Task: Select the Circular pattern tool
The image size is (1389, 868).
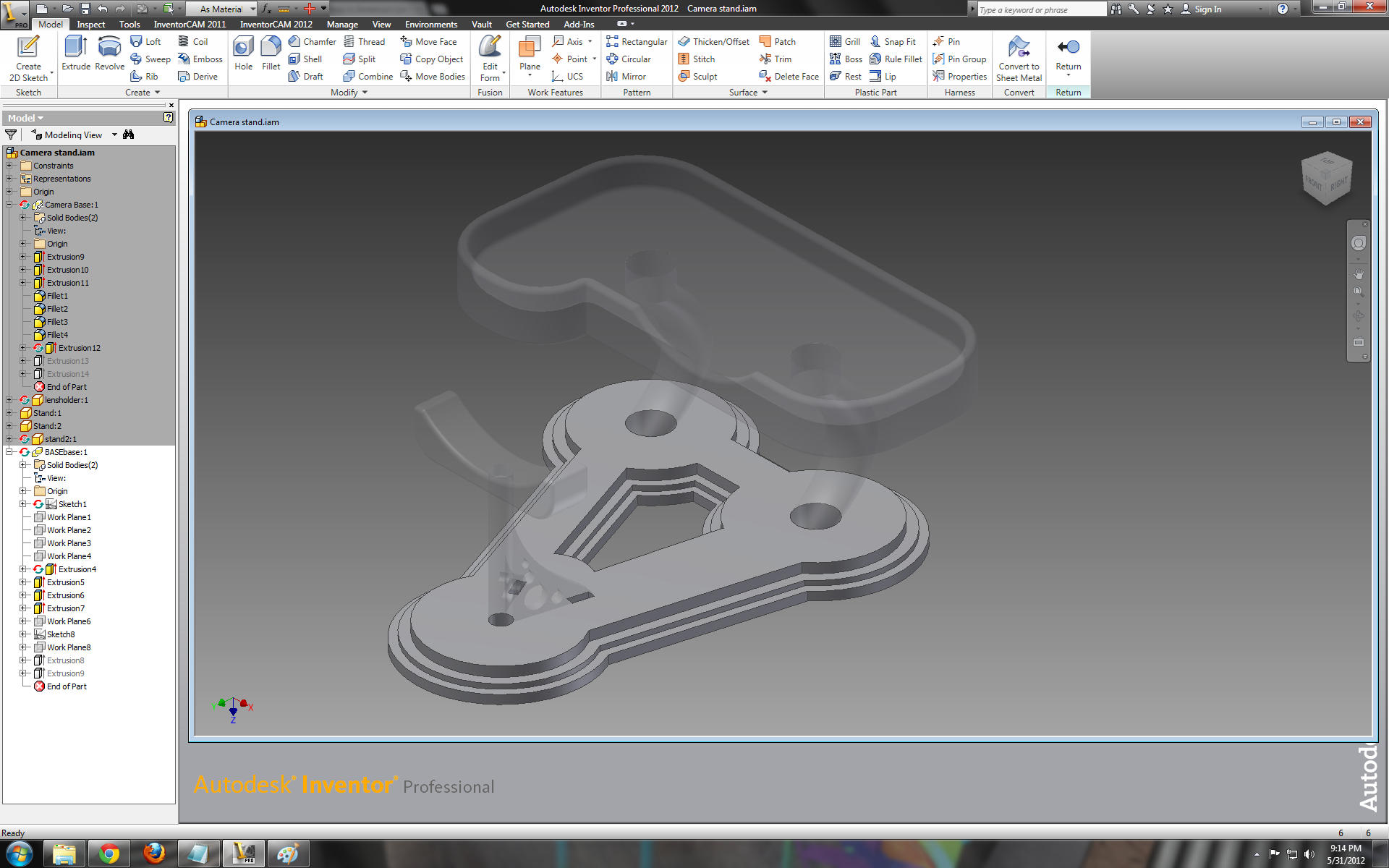Action: [629, 59]
